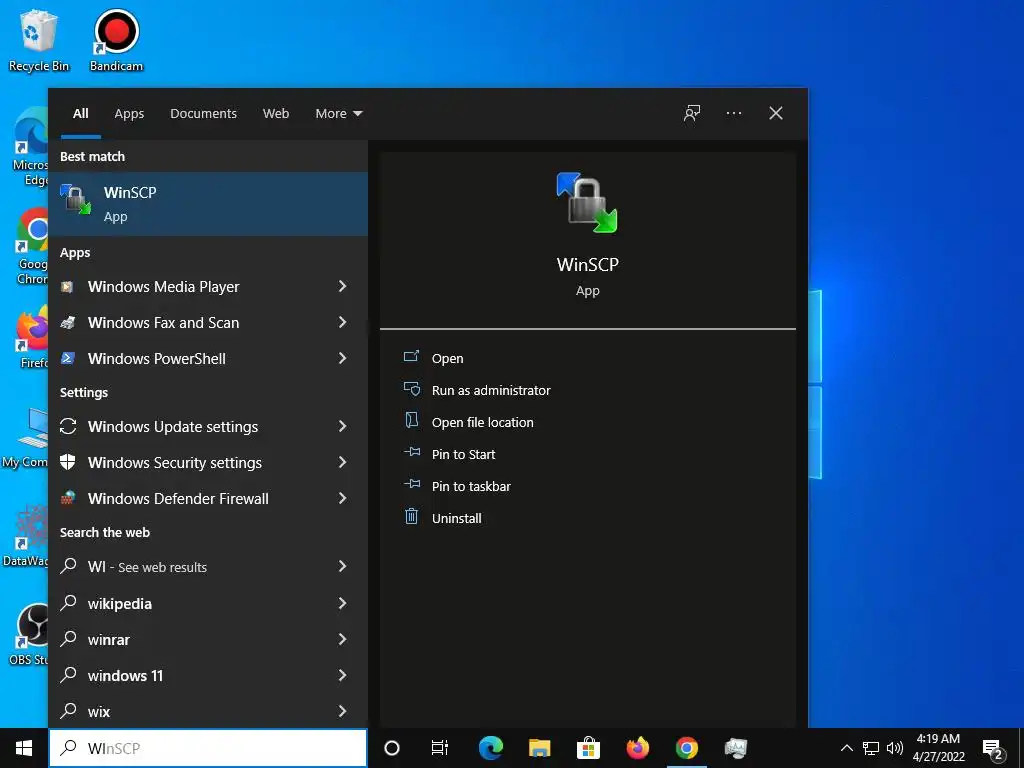The width and height of the screenshot is (1024, 768).
Task: Open the three-dots options menu in search panel
Action: 734,114
